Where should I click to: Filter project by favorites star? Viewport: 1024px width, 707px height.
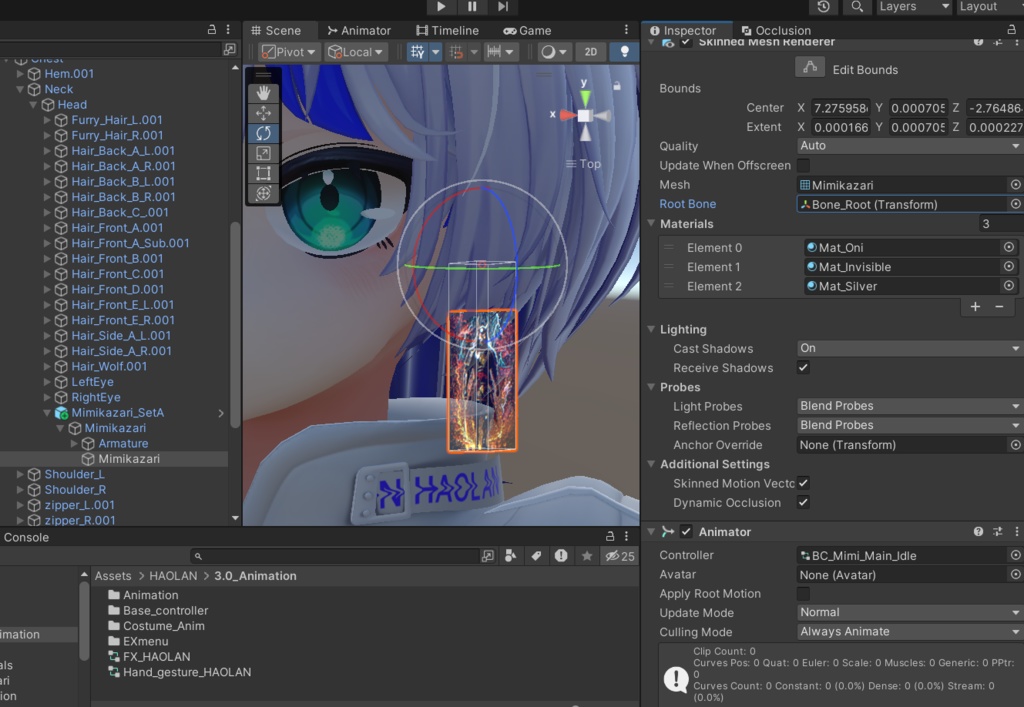tap(587, 556)
